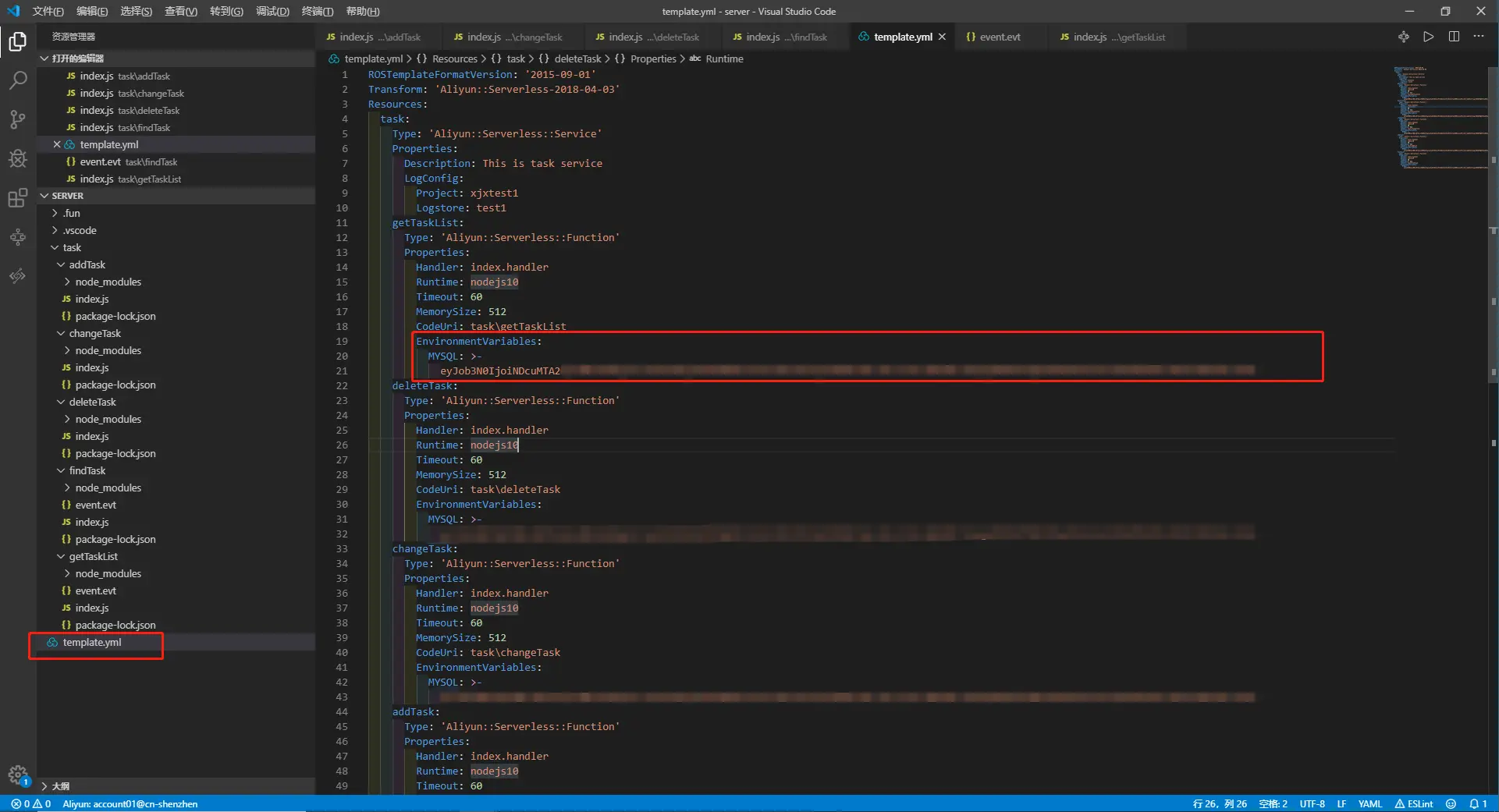This screenshot has height=812, width=1499.
Task: Expand the .fun folder
Action: 70,213
